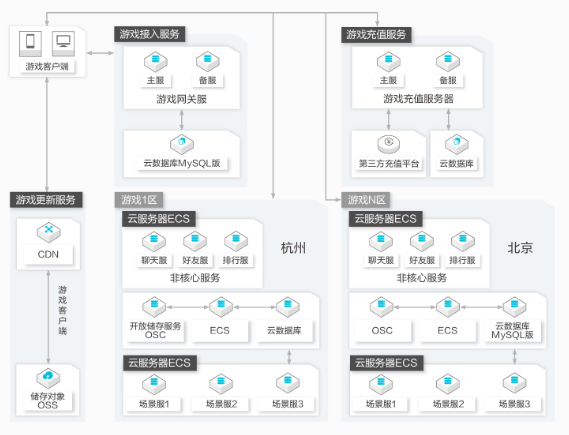Click the 游戏1区 zone header
The height and width of the screenshot is (435, 569).
click(x=139, y=200)
